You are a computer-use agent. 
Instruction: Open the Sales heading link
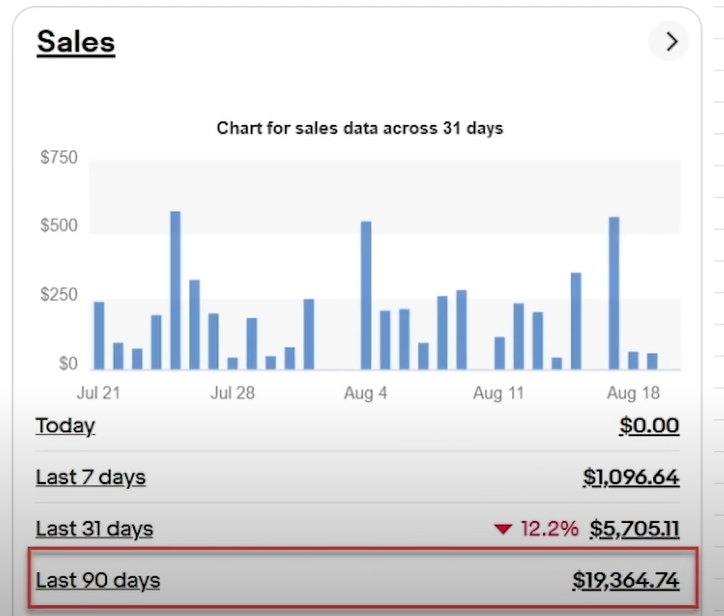click(x=75, y=42)
